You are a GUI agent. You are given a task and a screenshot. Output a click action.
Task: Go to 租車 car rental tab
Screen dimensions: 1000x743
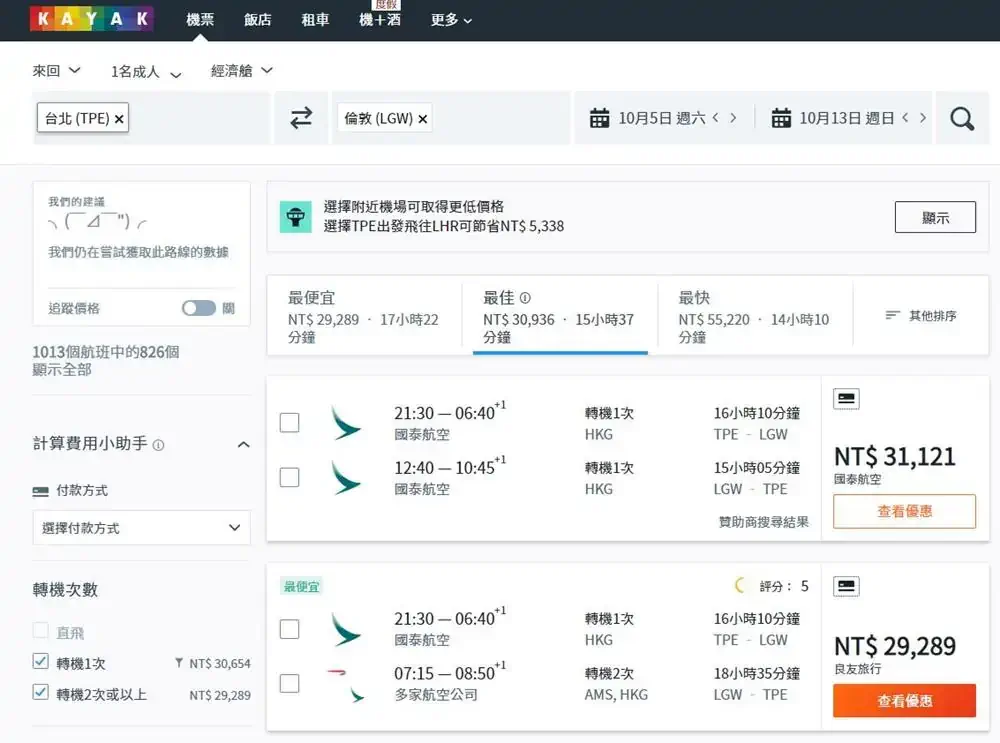(315, 20)
